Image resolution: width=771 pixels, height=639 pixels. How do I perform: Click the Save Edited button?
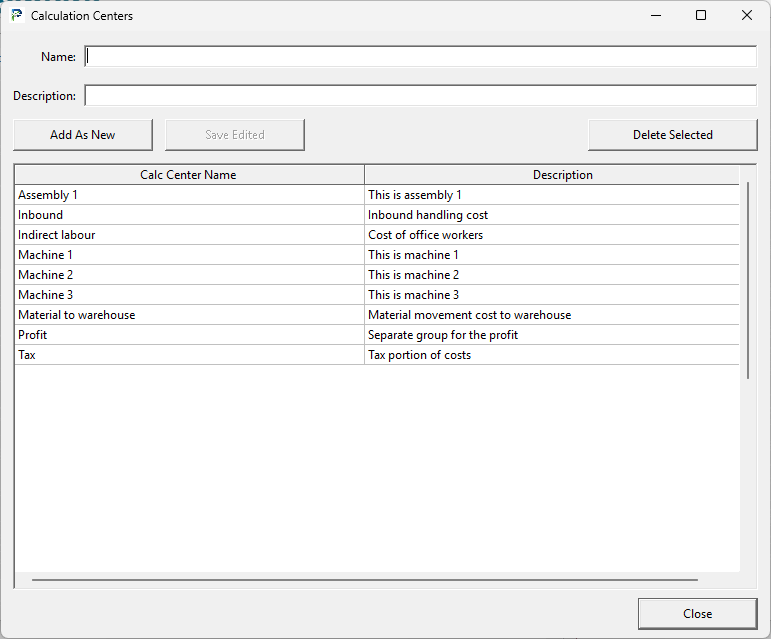[235, 135]
